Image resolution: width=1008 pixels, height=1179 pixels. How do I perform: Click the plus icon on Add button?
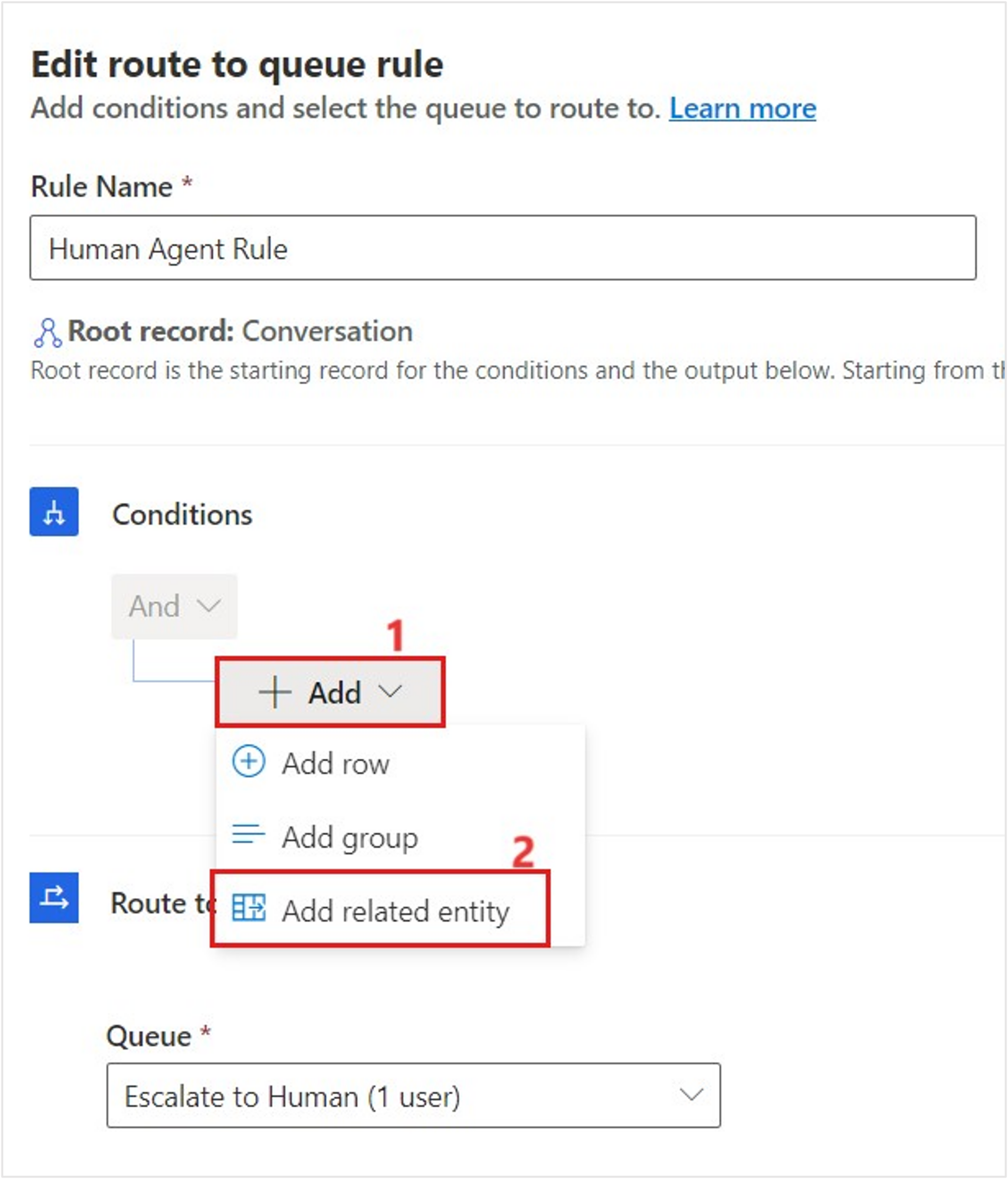(275, 692)
